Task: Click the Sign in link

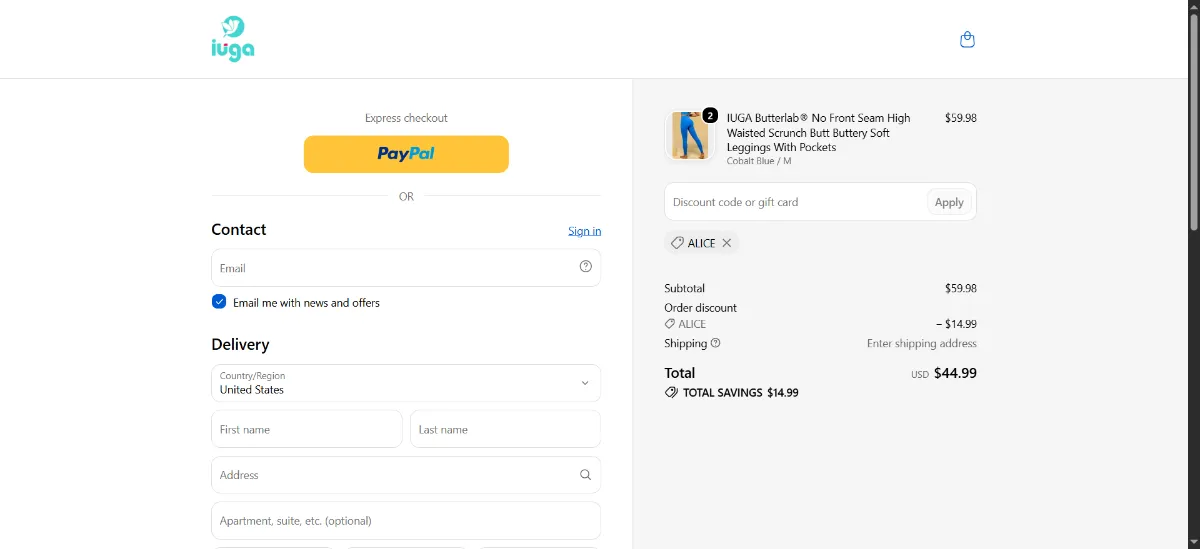Action: pyautogui.click(x=585, y=231)
